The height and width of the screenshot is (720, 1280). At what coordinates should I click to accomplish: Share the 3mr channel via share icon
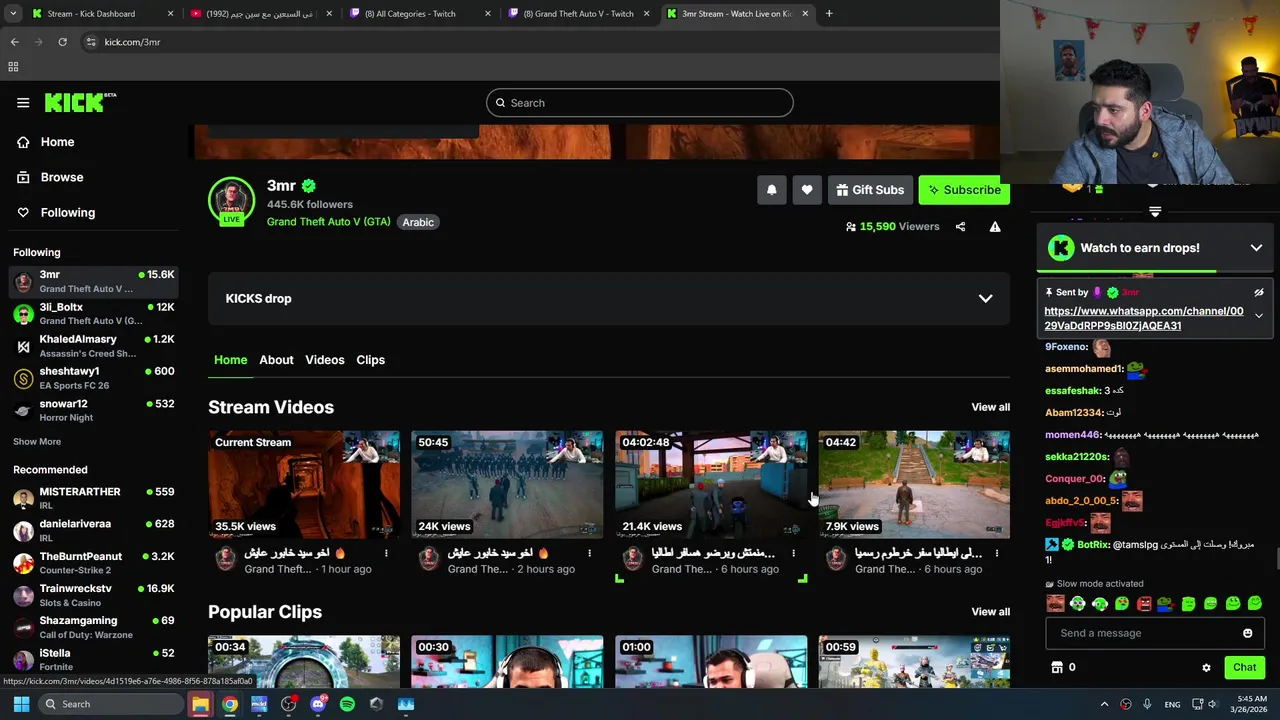(960, 227)
